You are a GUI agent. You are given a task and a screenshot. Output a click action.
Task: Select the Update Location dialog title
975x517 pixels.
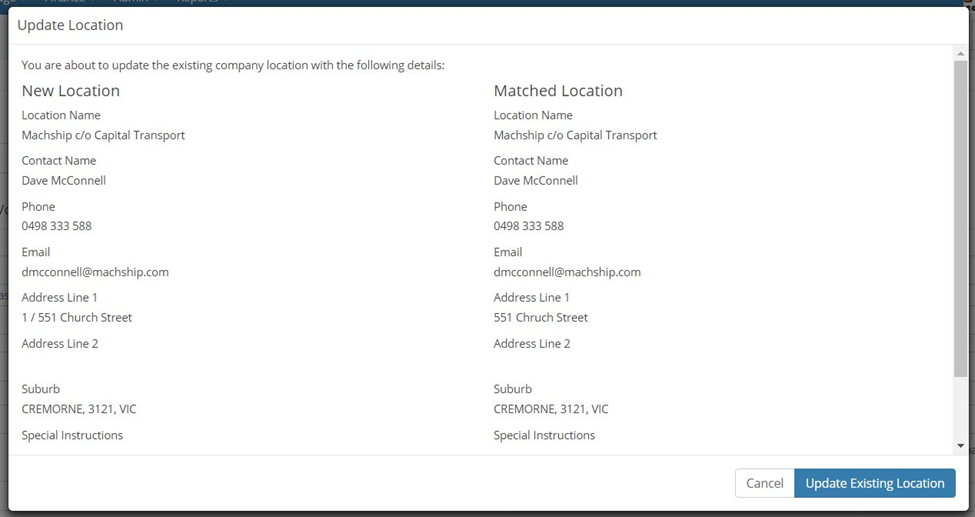click(70, 26)
